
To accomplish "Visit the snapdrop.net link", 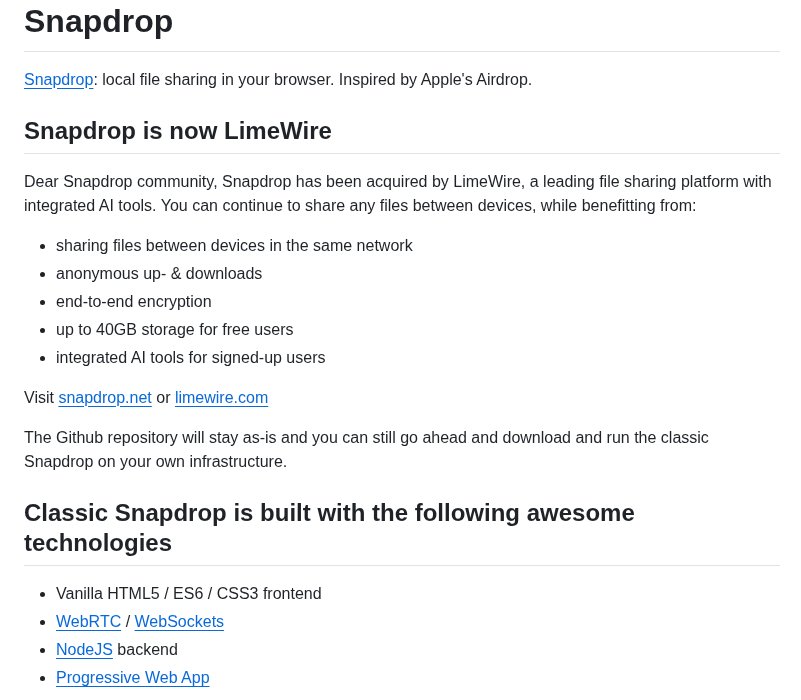I will pyautogui.click(x=105, y=398).
